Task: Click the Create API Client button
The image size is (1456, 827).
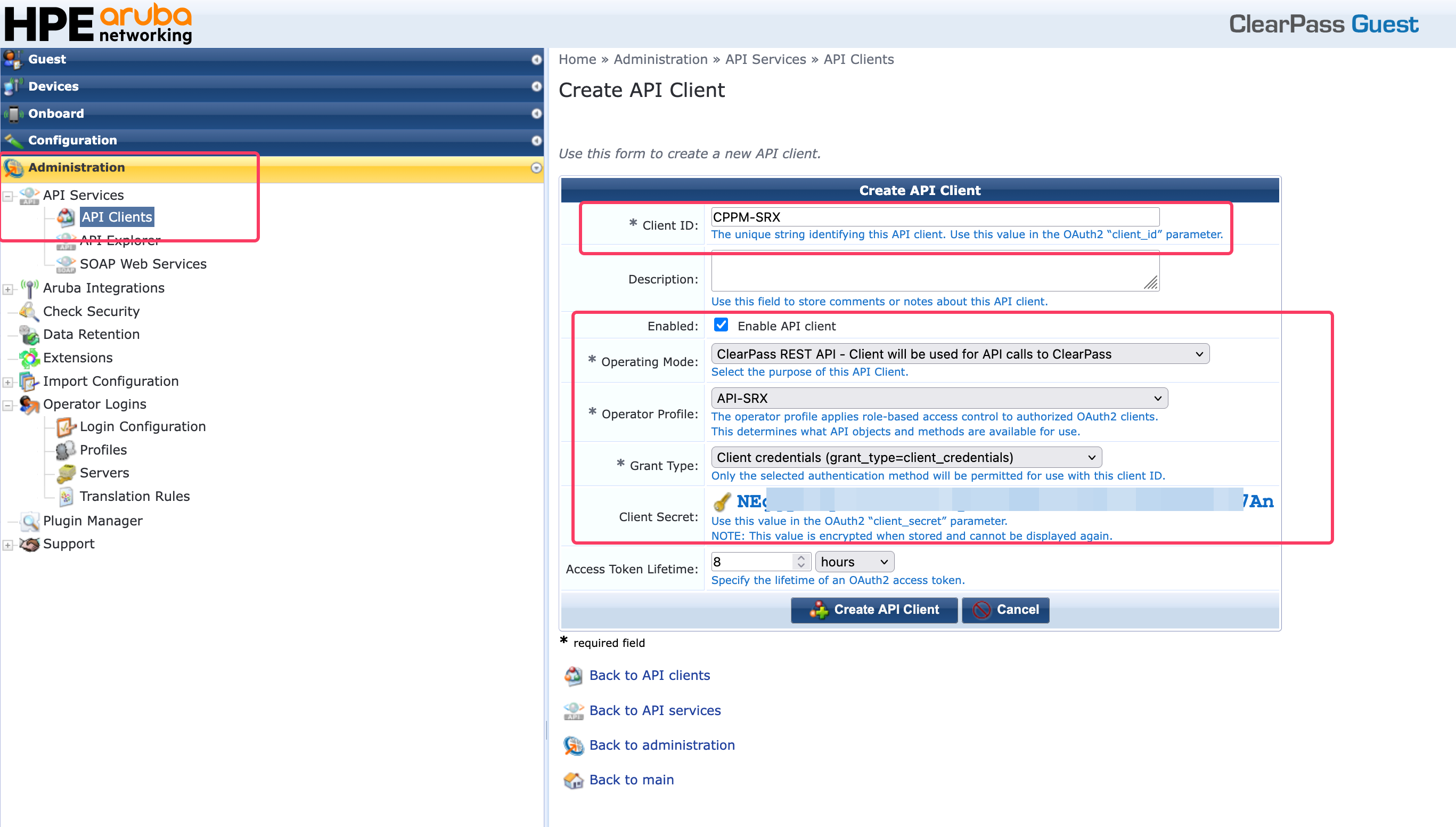Action: point(874,610)
